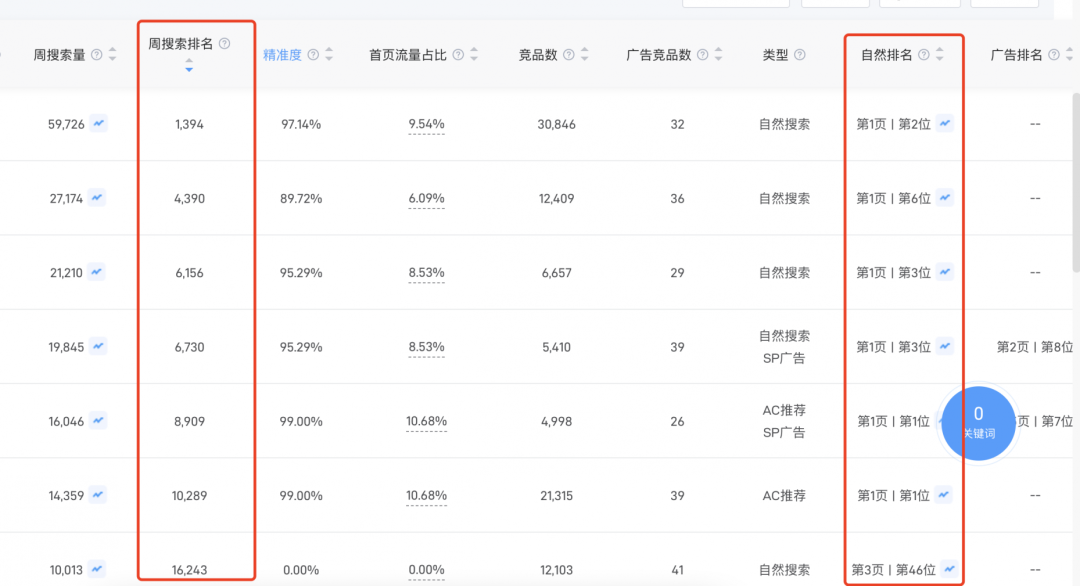
Task: Click the trend icon beside 27,174
Action: [95, 198]
